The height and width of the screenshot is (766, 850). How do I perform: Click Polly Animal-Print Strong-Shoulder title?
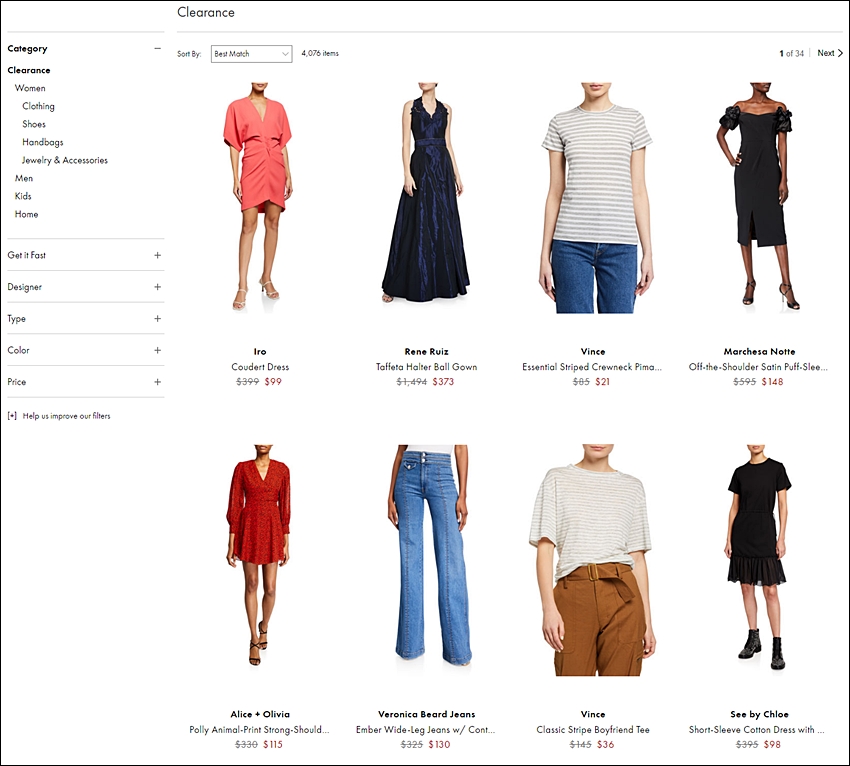259,730
